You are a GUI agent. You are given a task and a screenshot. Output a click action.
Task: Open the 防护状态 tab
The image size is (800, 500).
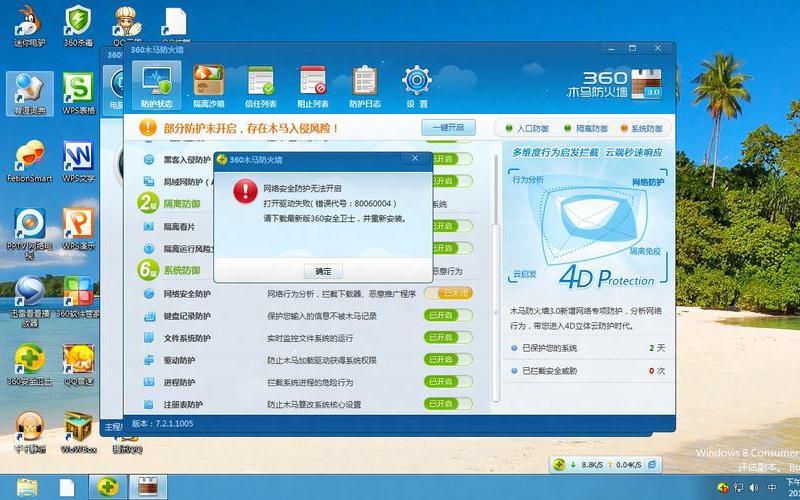157,85
